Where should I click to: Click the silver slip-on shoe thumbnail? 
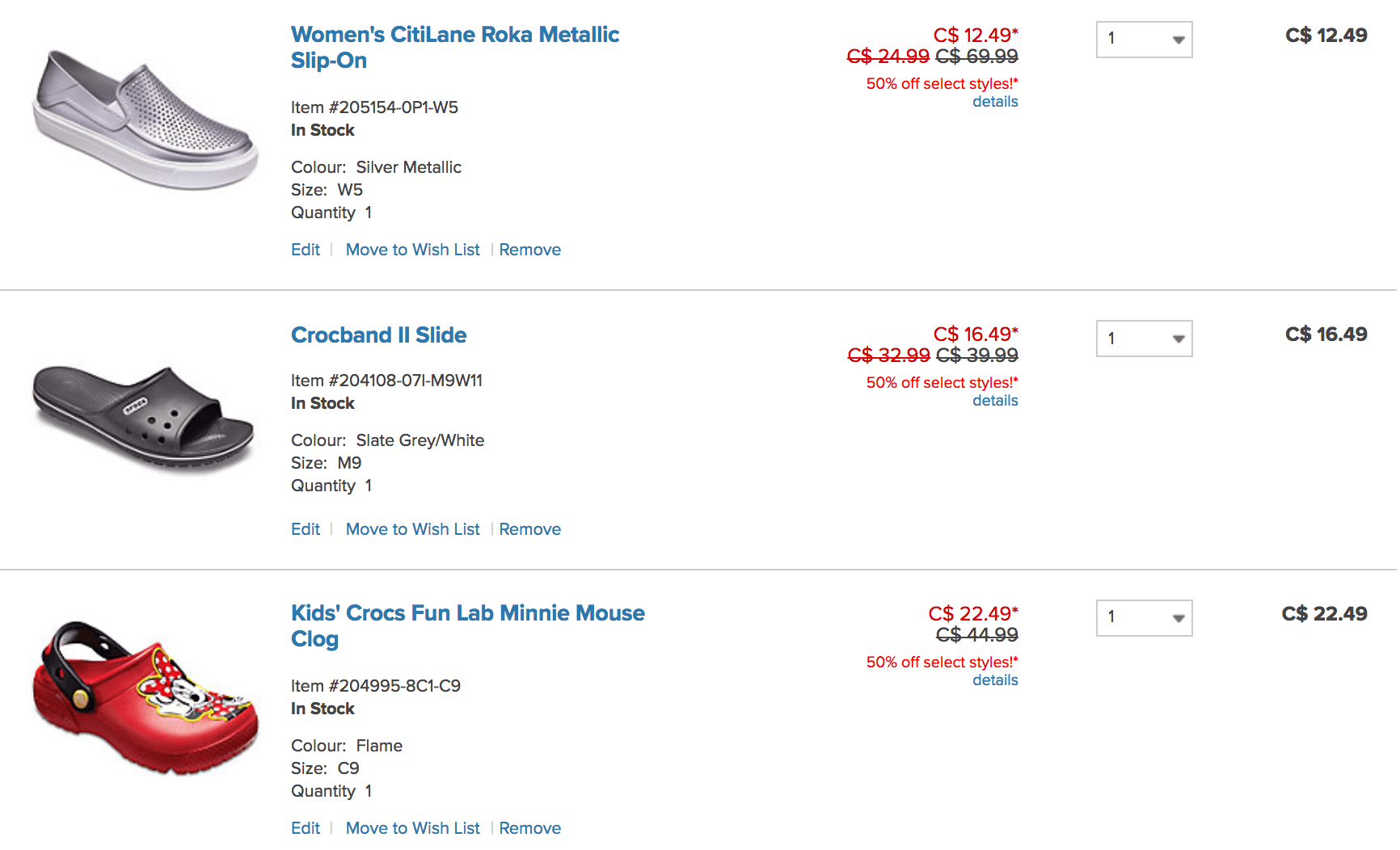[x=145, y=120]
